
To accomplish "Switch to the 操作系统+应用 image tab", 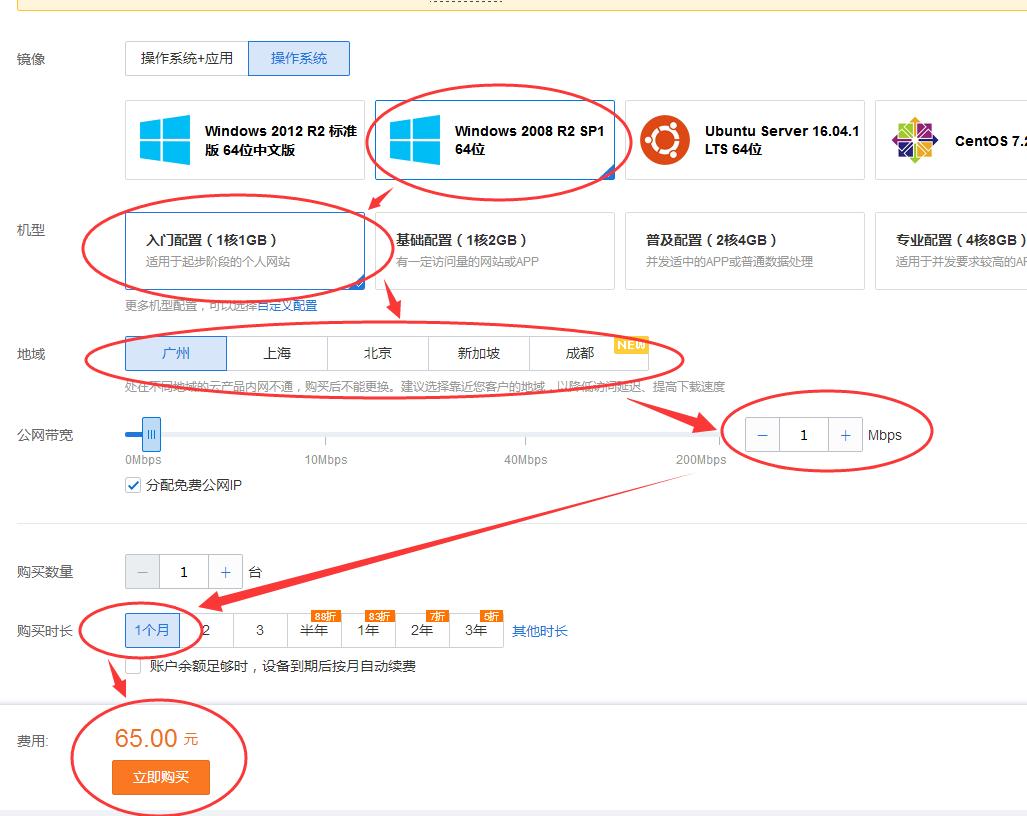I will click(x=187, y=58).
